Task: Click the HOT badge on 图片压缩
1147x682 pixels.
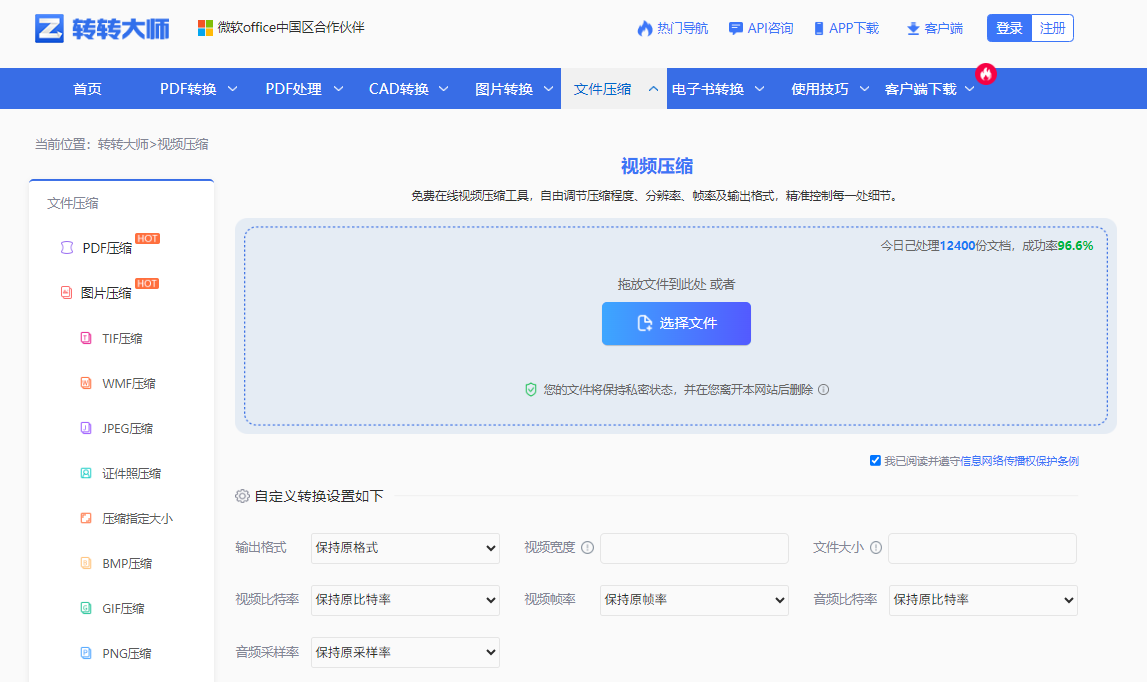Action: (x=147, y=283)
